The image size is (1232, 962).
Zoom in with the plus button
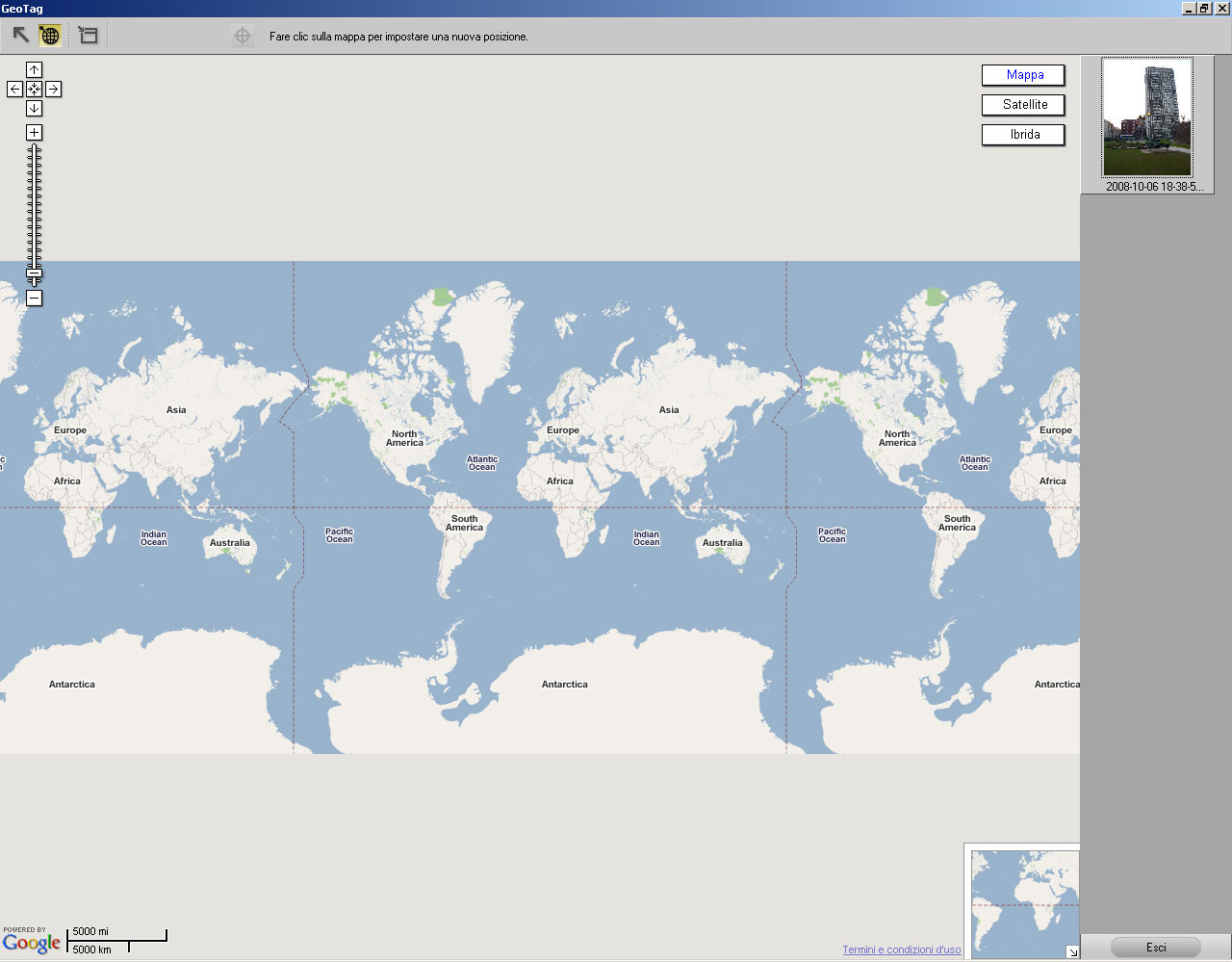click(34, 132)
